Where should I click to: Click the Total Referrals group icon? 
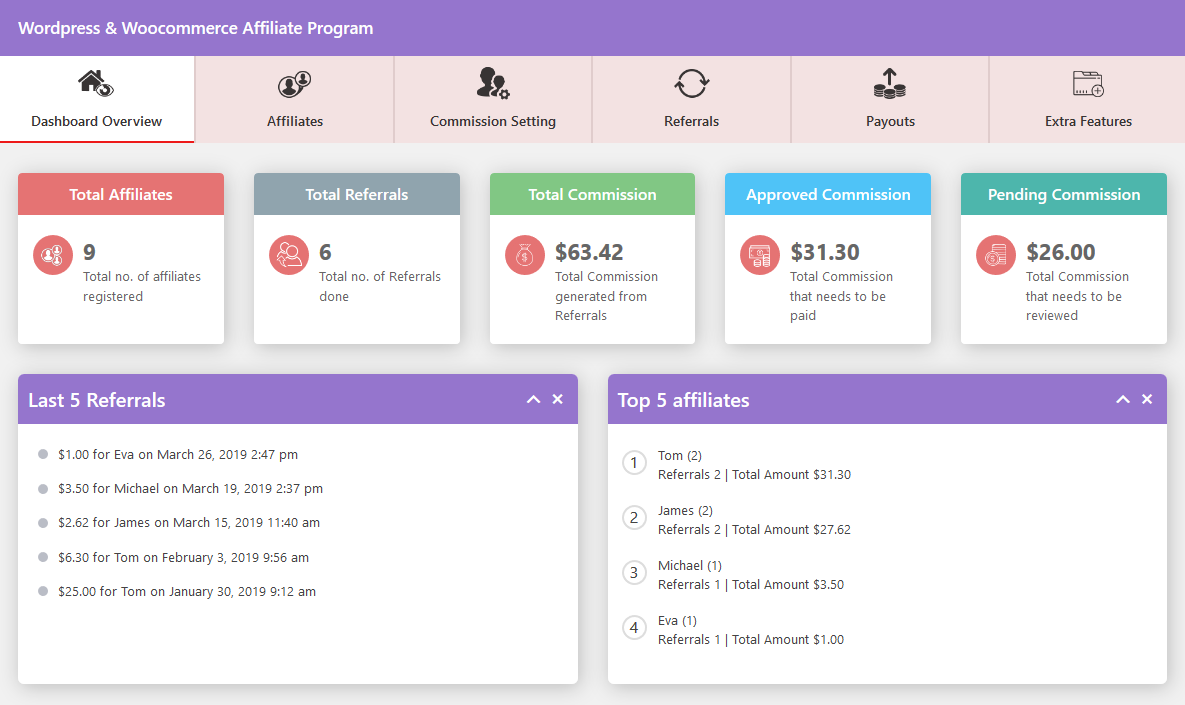coord(288,255)
